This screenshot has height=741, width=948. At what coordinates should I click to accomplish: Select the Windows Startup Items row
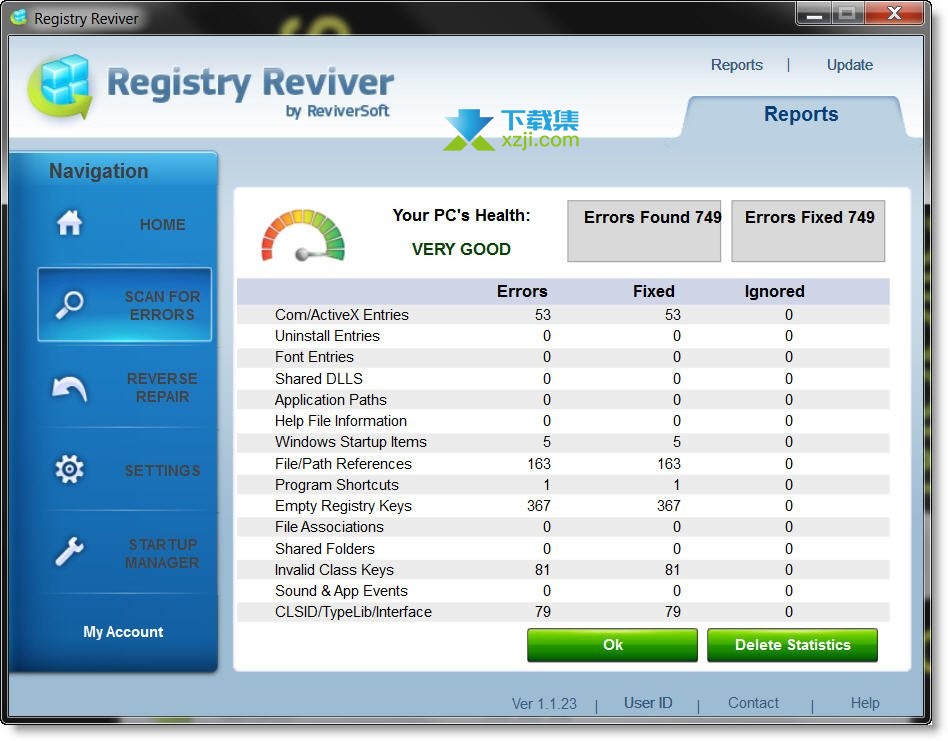click(x=563, y=442)
